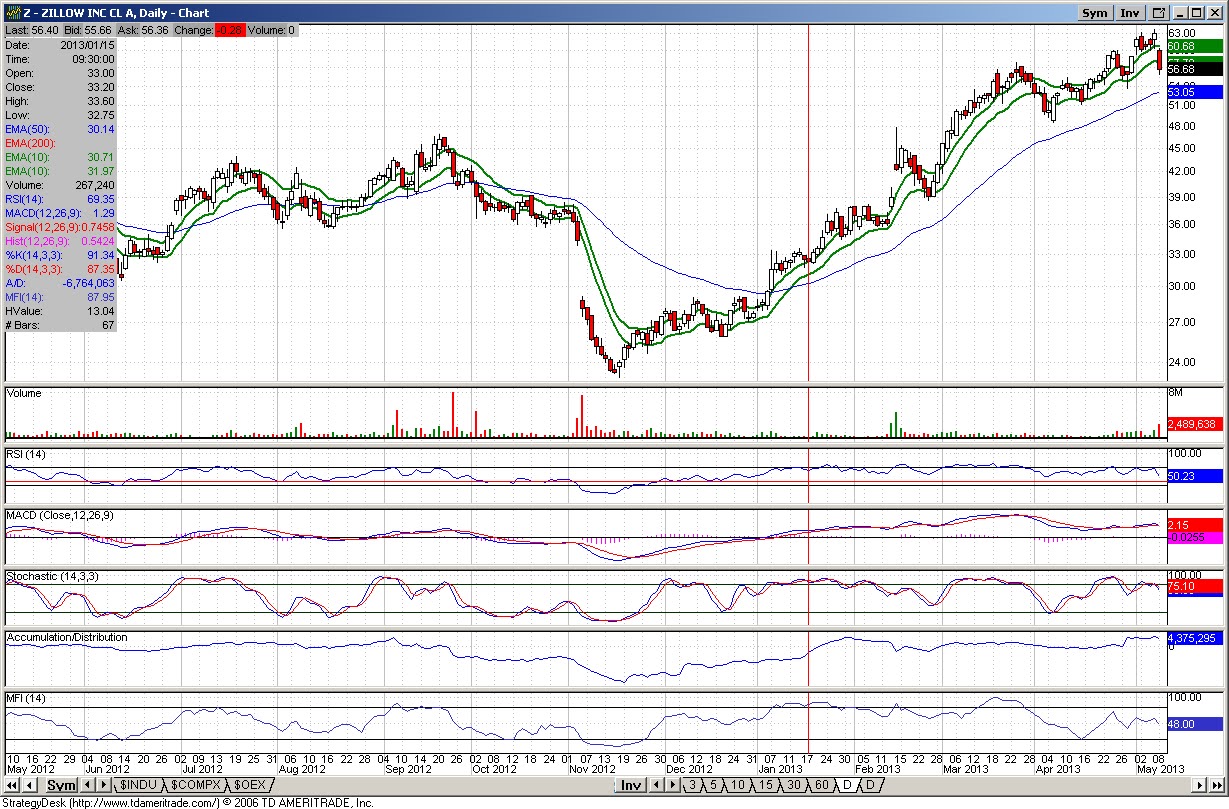Switch to the $OEX symbol tab
Screen dimensions: 1229x809
[249, 785]
